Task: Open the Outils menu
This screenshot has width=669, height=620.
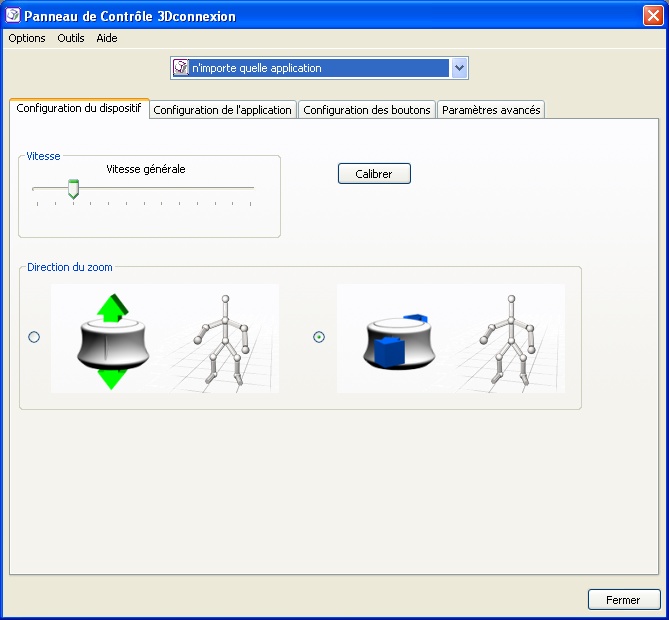Action: [x=71, y=38]
